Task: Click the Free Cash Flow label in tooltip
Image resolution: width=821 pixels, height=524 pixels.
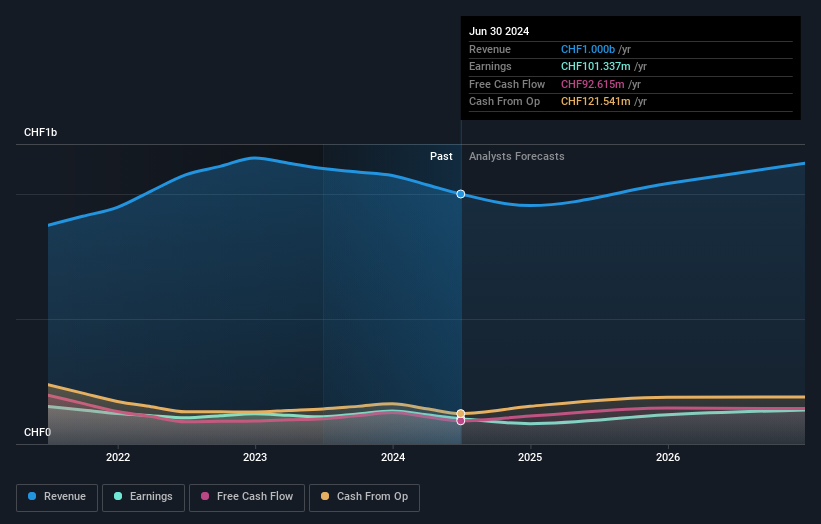Action: click(x=507, y=84)
